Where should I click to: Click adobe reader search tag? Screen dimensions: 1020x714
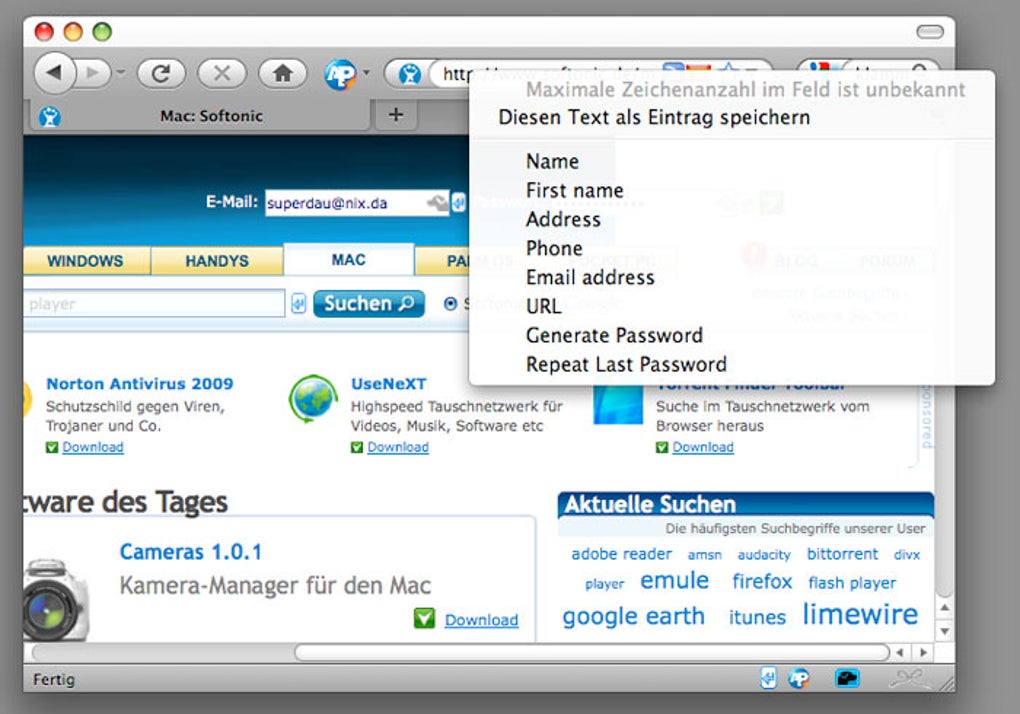coord(621,554)
